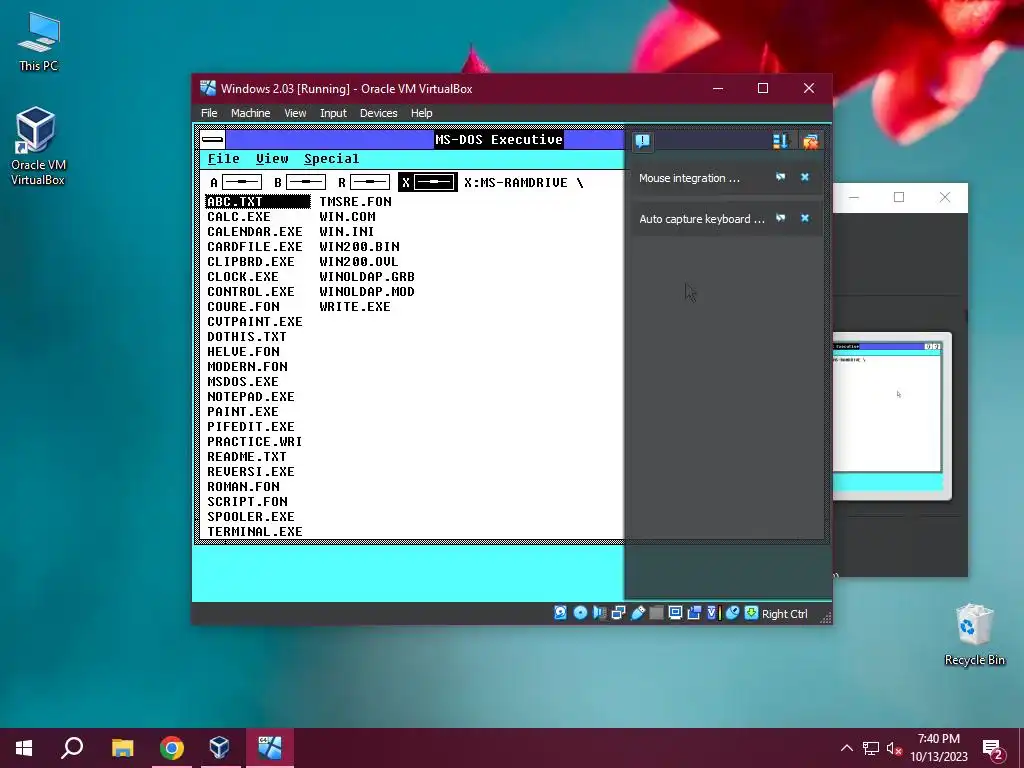Select CARDFILE.EXE in the file list
The height and width of the screenshot is (768, 1024).
pyautogui.click(x=255, y=247)
